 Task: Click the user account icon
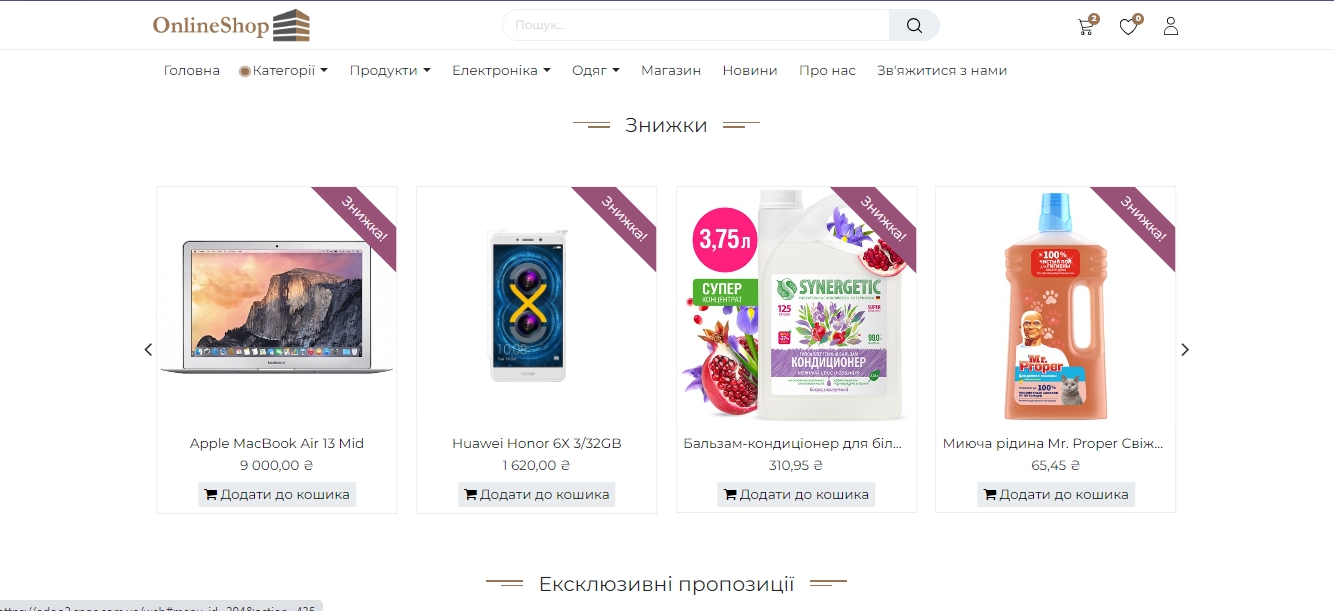[x=1171, y=26]
